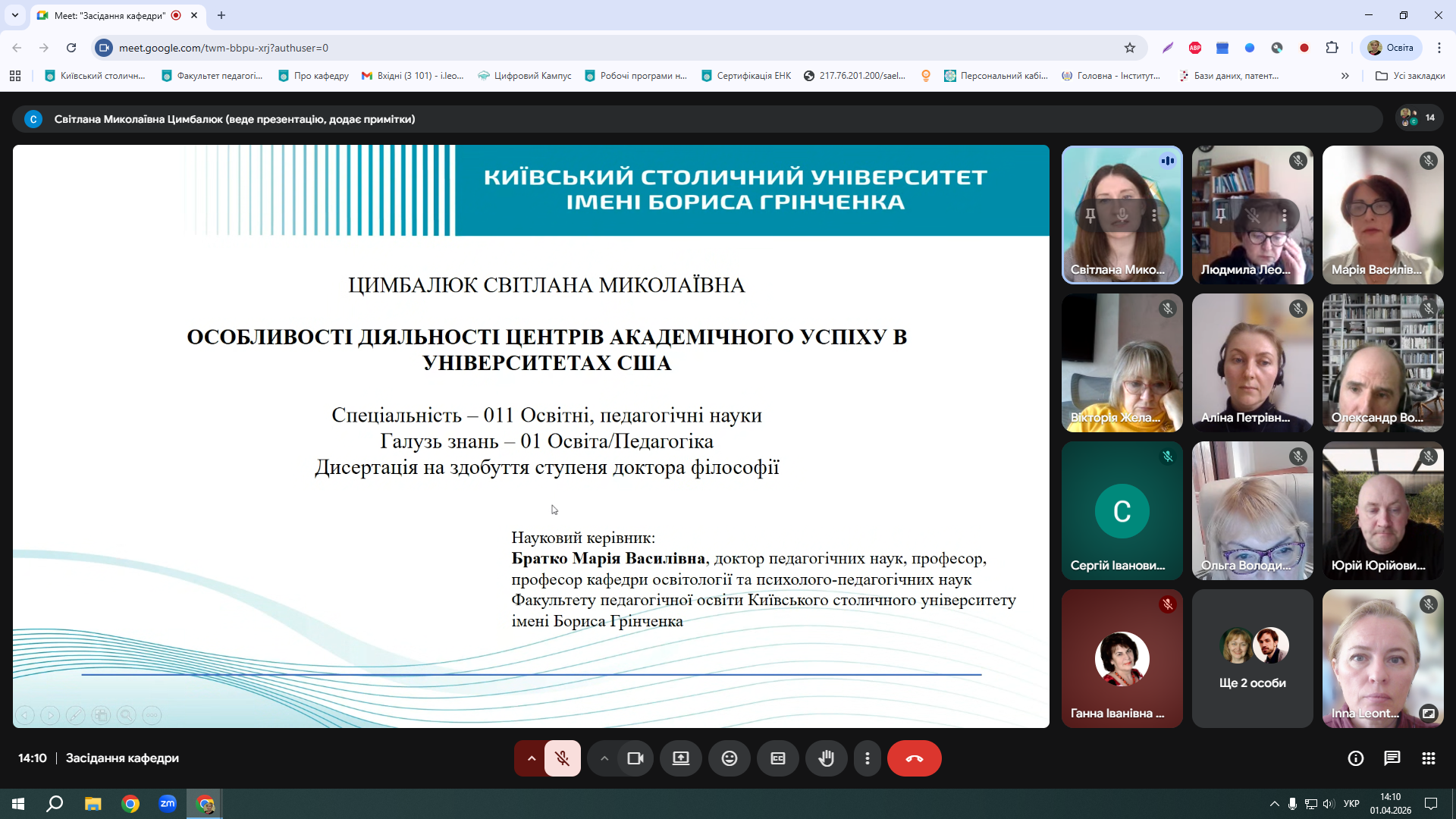Click the Zoom app in taskbar
This screenshot has height=819, width=1456.
[168, 803]
